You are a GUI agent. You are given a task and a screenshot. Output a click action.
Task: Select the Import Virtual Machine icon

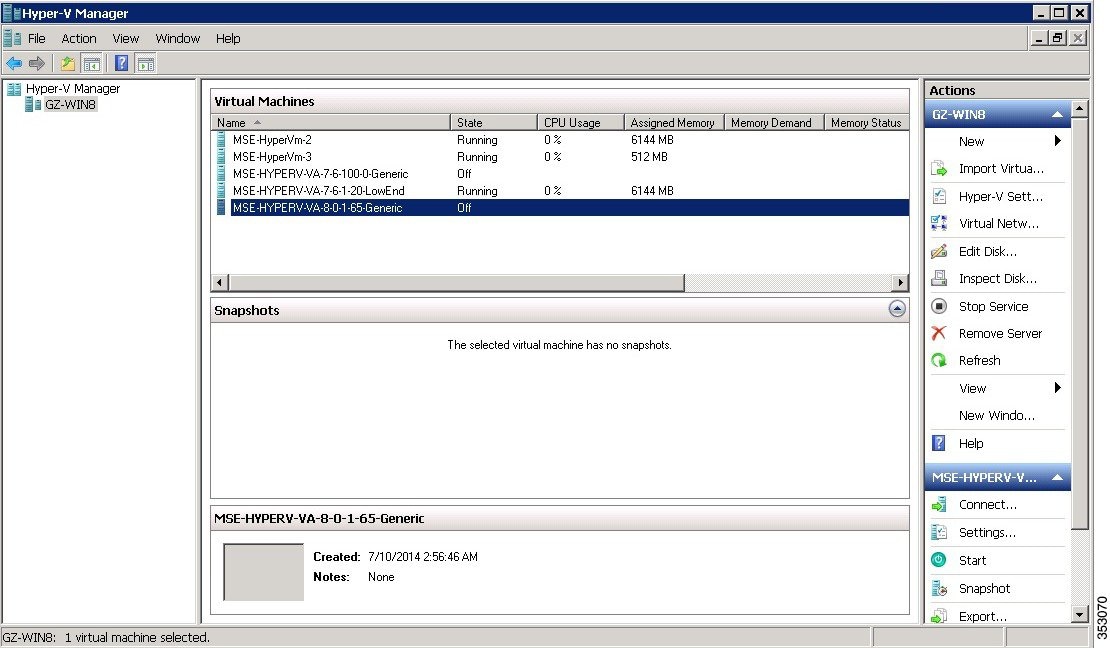click(940, 168)
